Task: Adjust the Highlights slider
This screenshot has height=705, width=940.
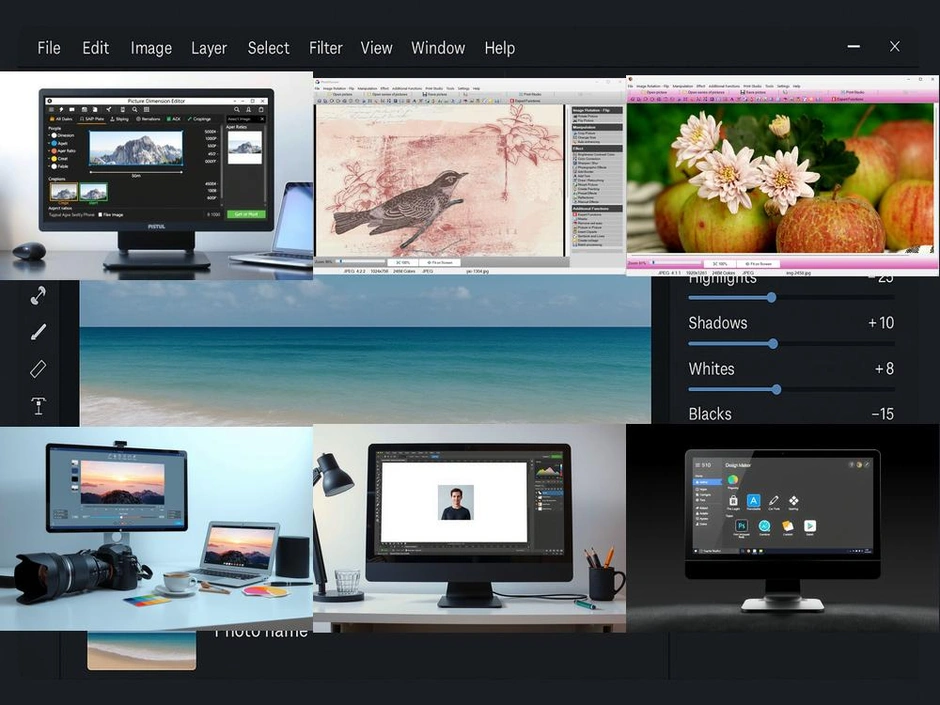Action: pos(771,297)
